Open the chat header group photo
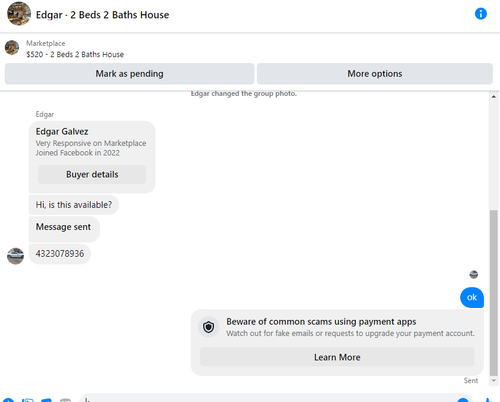The image size is (500, 402). tap(19, 14)
